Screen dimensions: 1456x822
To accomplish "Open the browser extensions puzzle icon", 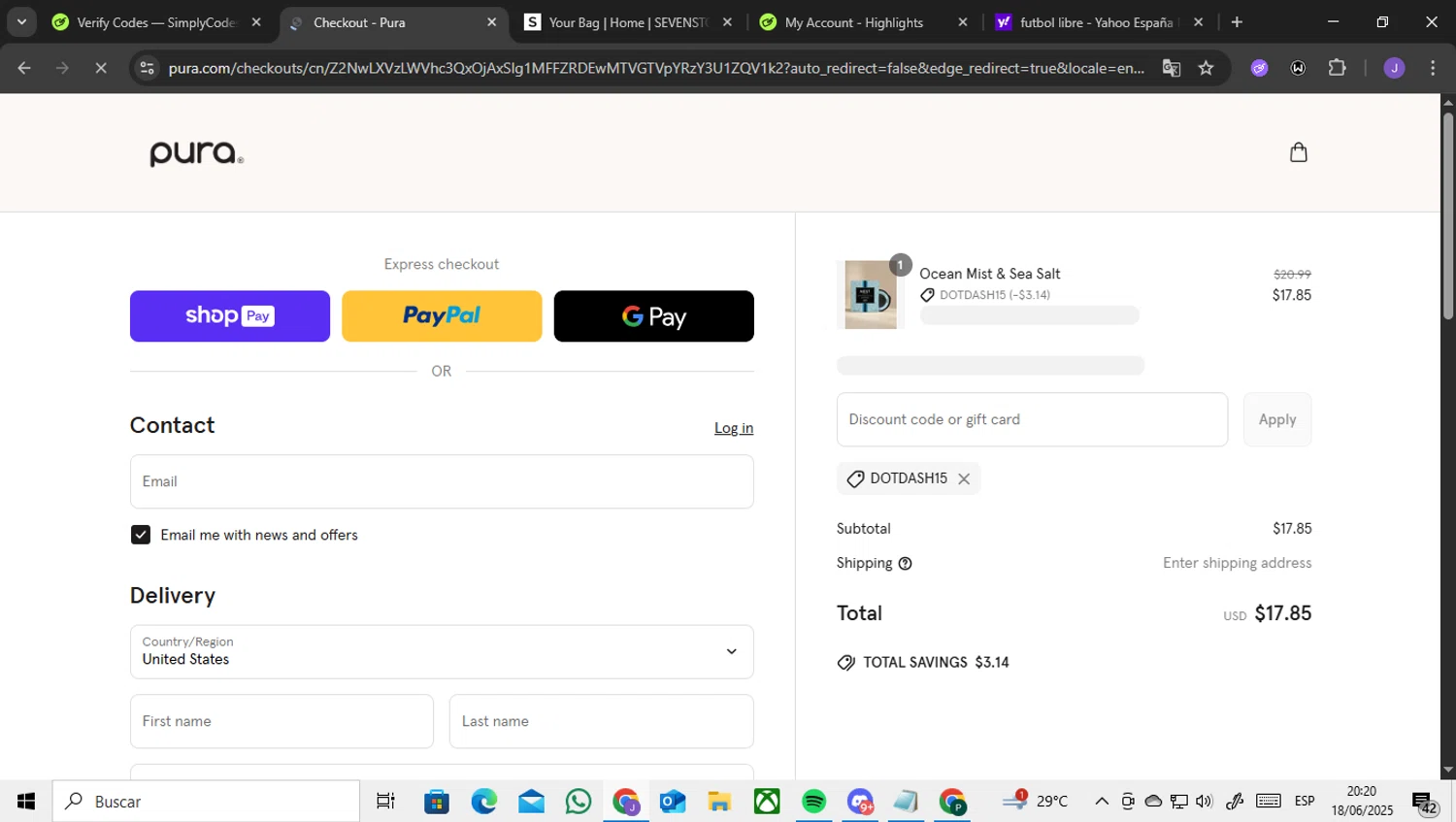I will [x=1337, y=68].
